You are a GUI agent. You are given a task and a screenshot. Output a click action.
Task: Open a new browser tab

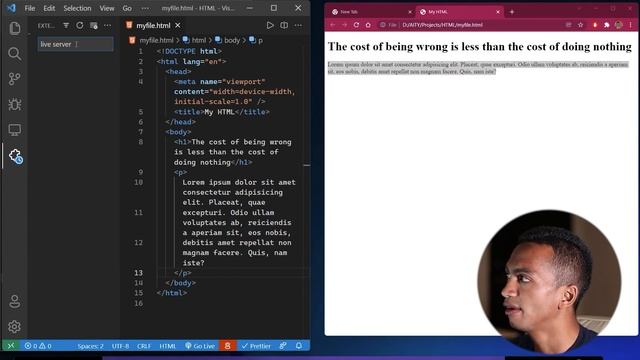512,12
